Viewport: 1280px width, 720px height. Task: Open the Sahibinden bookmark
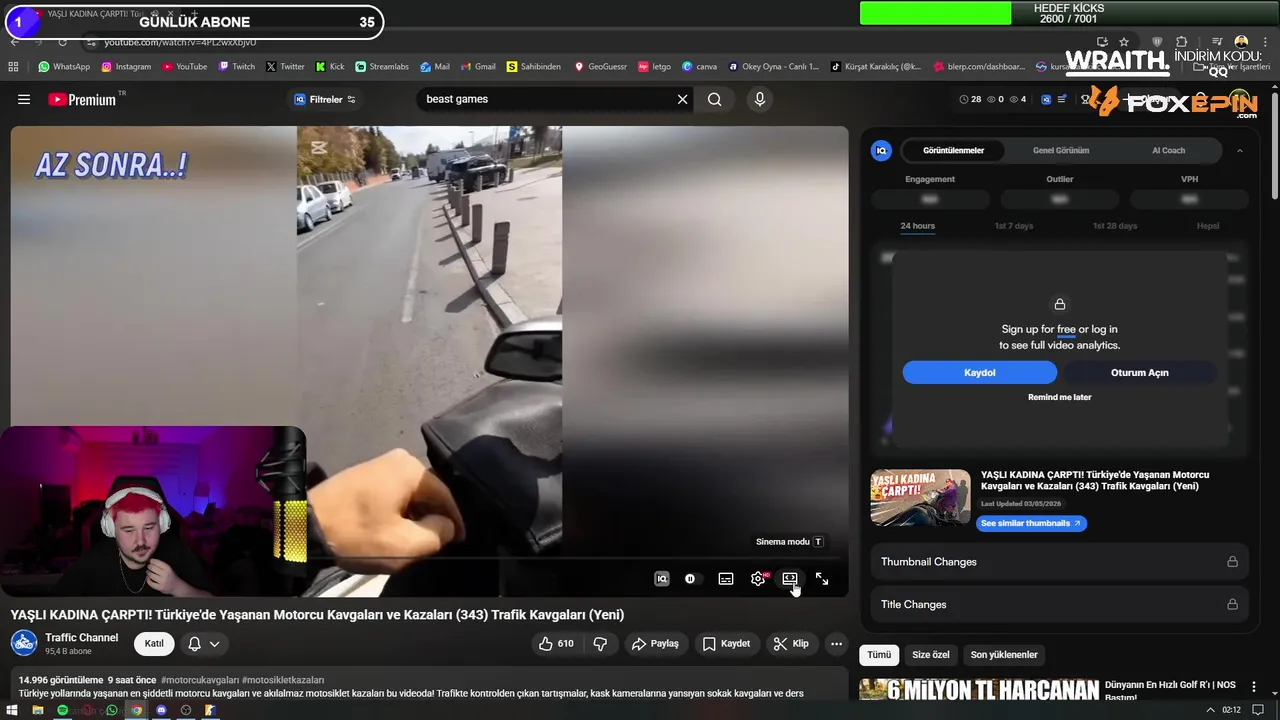pyautogui.click(x=533, y=67)
